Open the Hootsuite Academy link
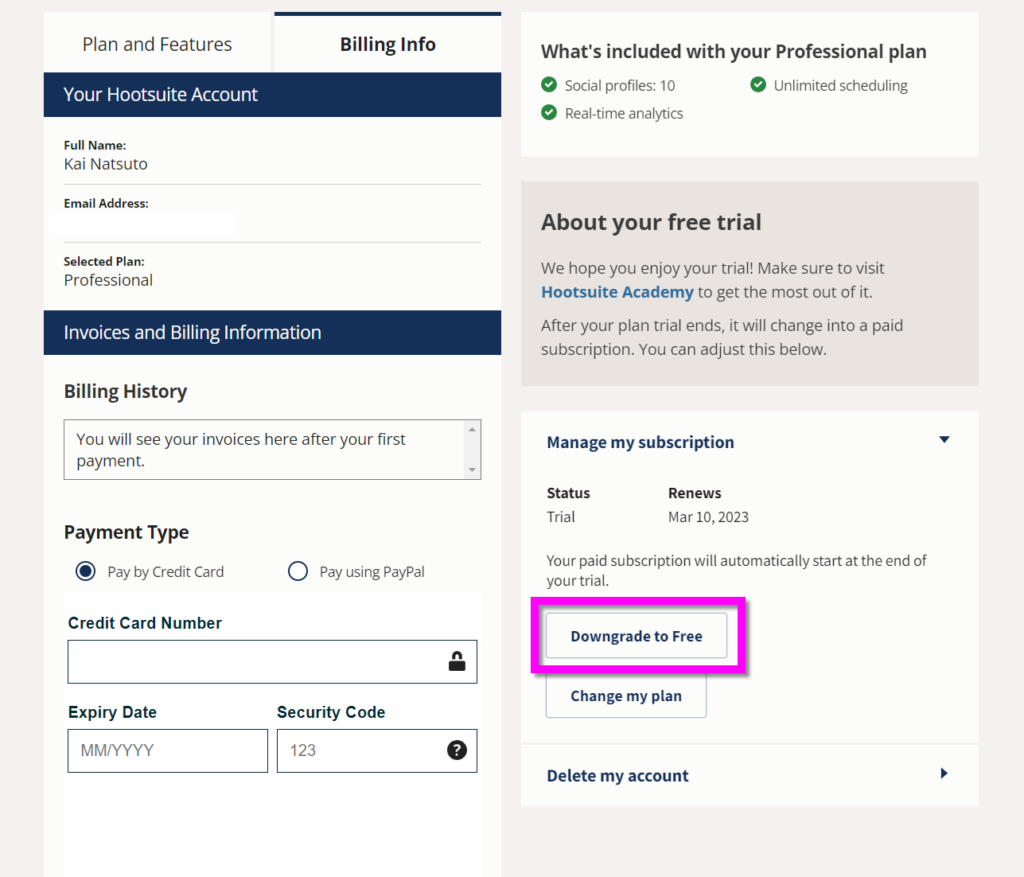1024x877 pixels. (x=617, y=292)
